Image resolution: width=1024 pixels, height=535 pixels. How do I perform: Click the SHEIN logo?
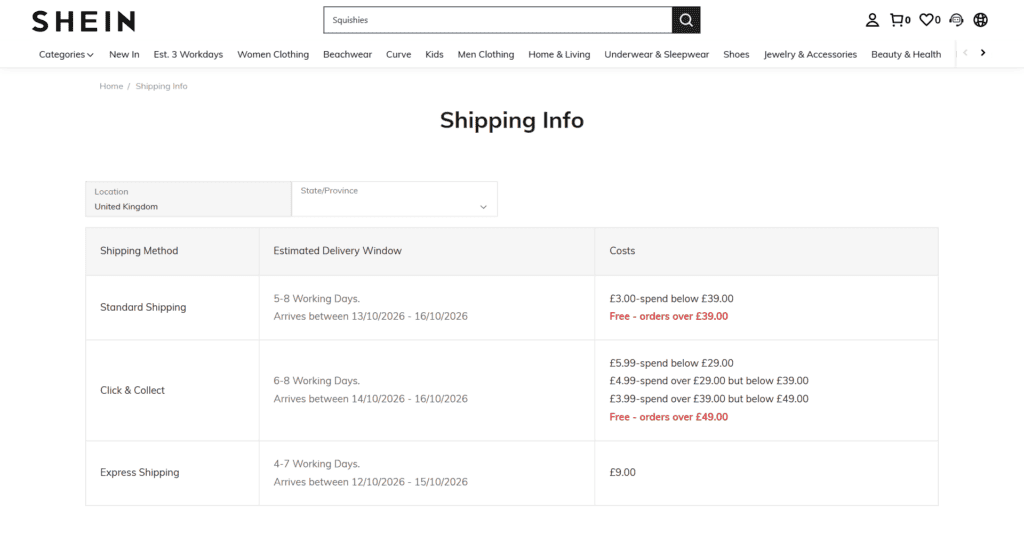click(84, 21)
